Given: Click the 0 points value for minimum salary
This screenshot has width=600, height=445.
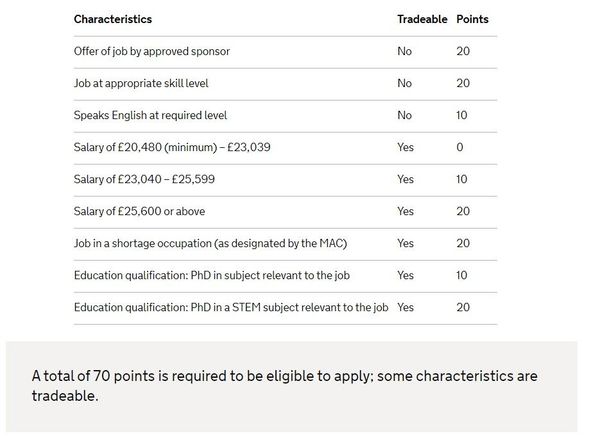Looking at the screenshot, I should [x=460, y=147].
